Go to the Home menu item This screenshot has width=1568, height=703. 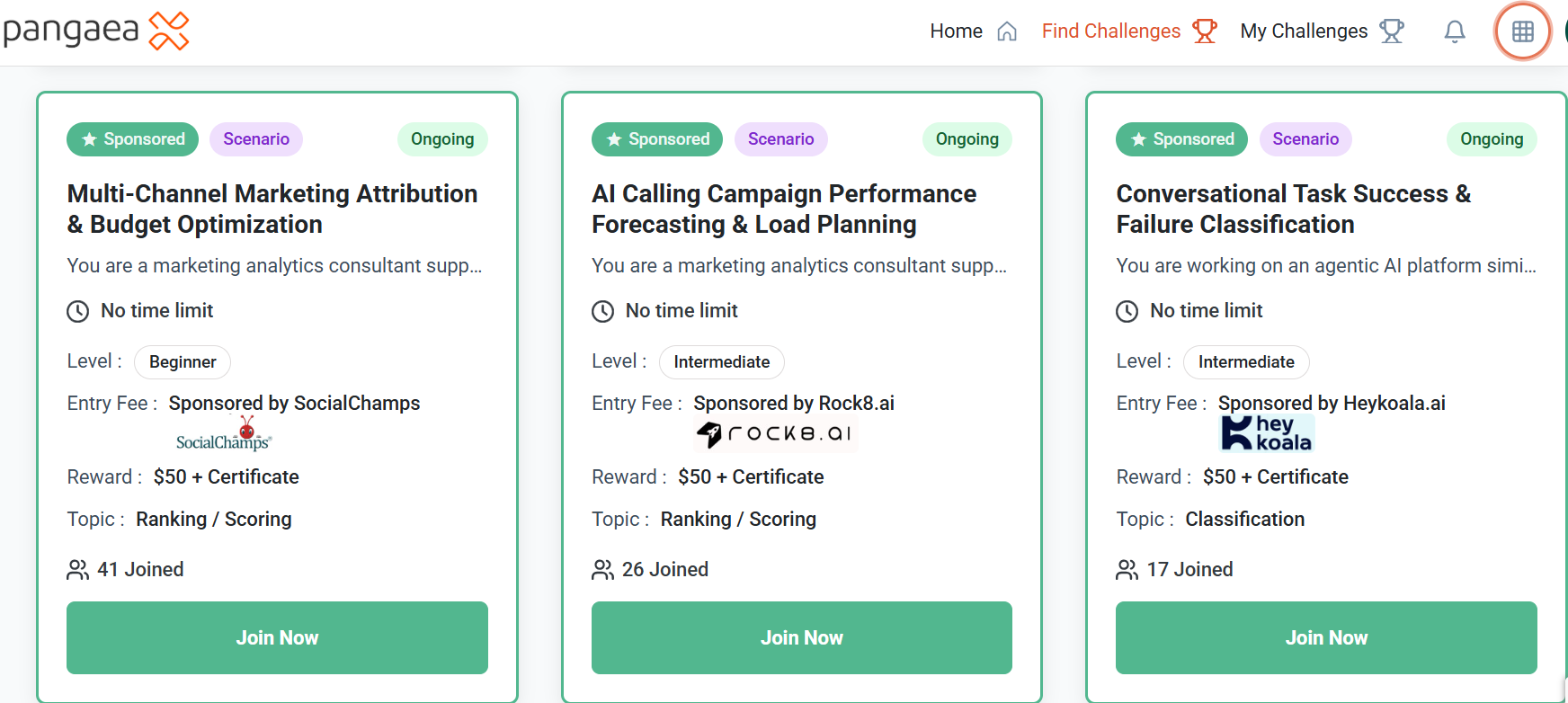[x=973, y=31]
